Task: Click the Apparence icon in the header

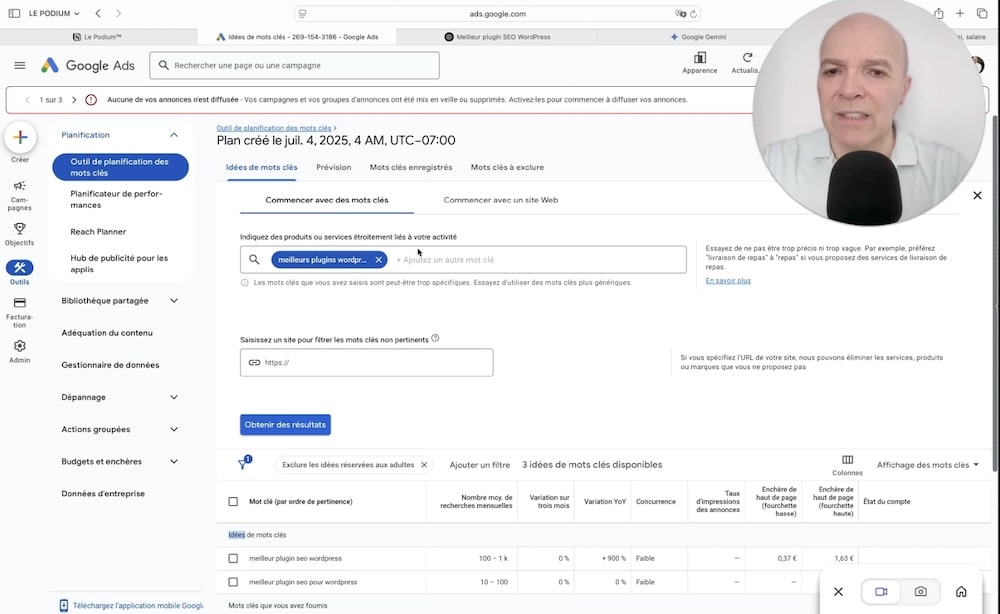Action: point(699,59)
